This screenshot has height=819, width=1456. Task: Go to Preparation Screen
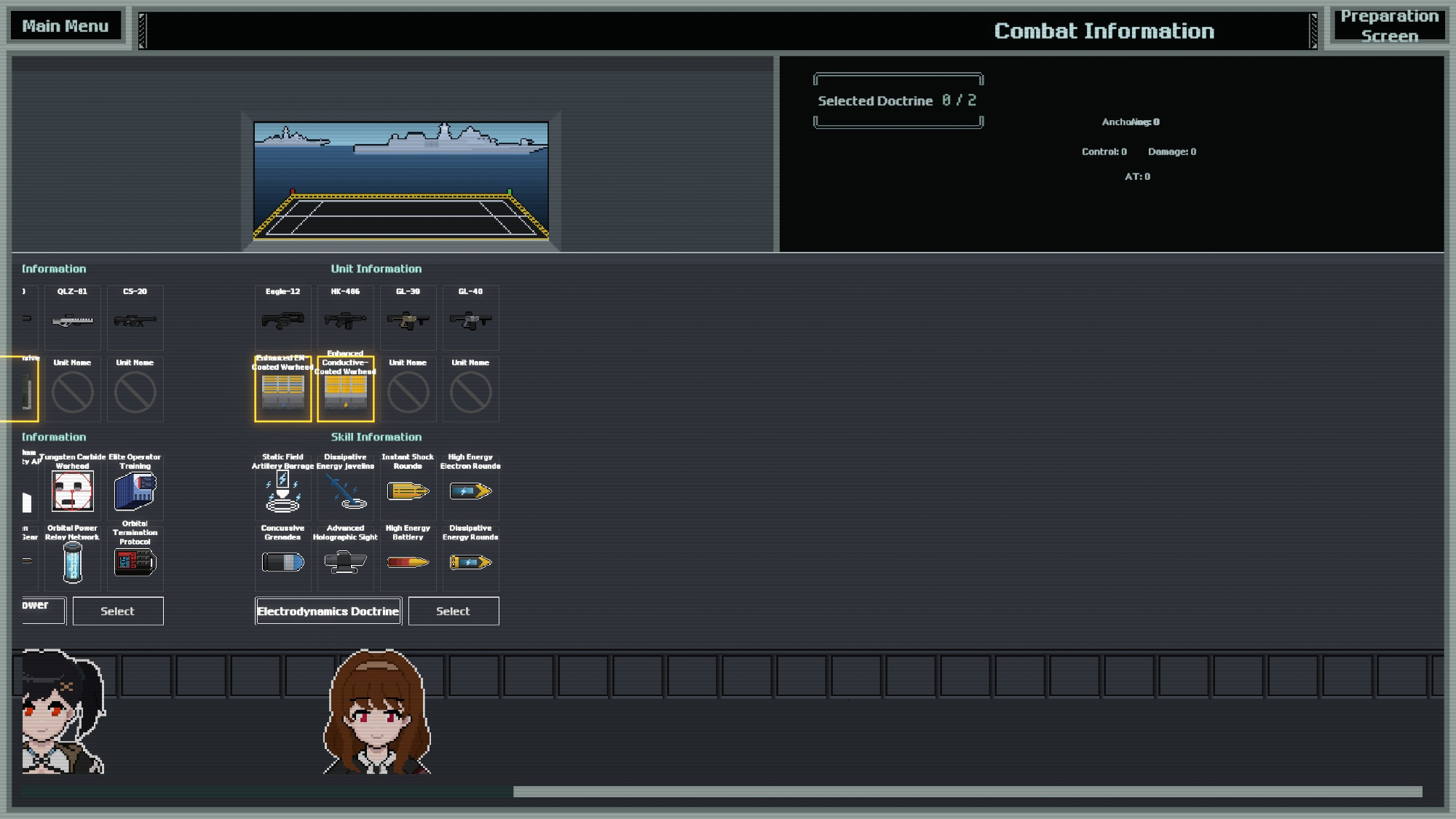click(x=1389, y=26)
